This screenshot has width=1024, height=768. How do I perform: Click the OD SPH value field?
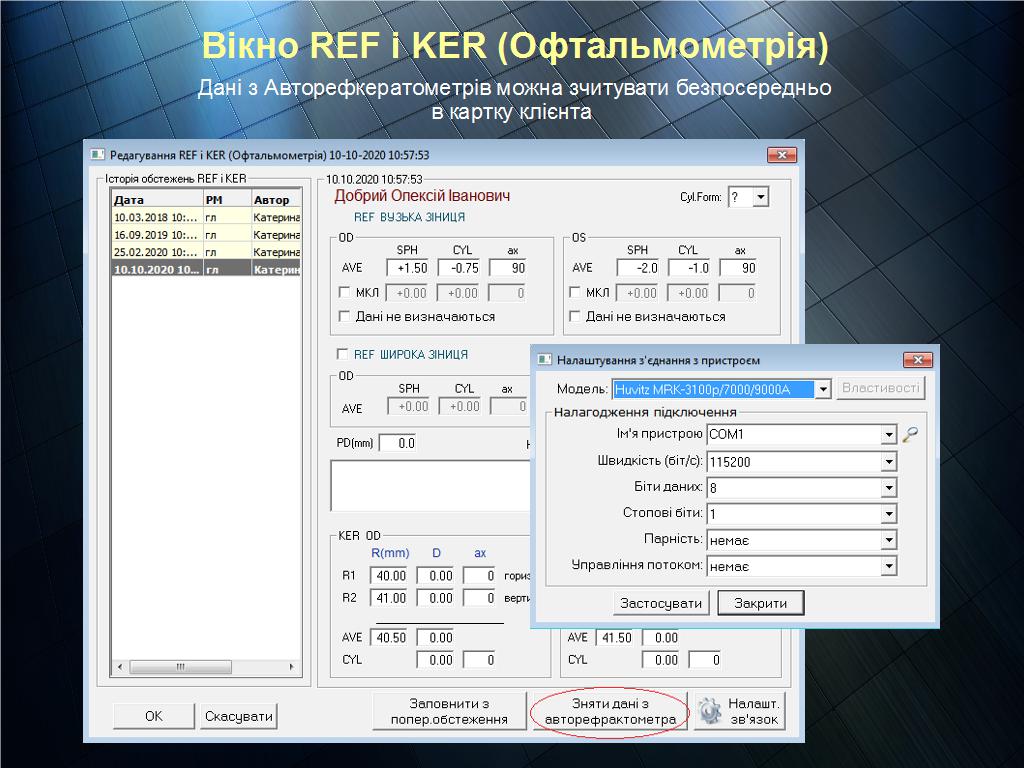coord(409,268)
